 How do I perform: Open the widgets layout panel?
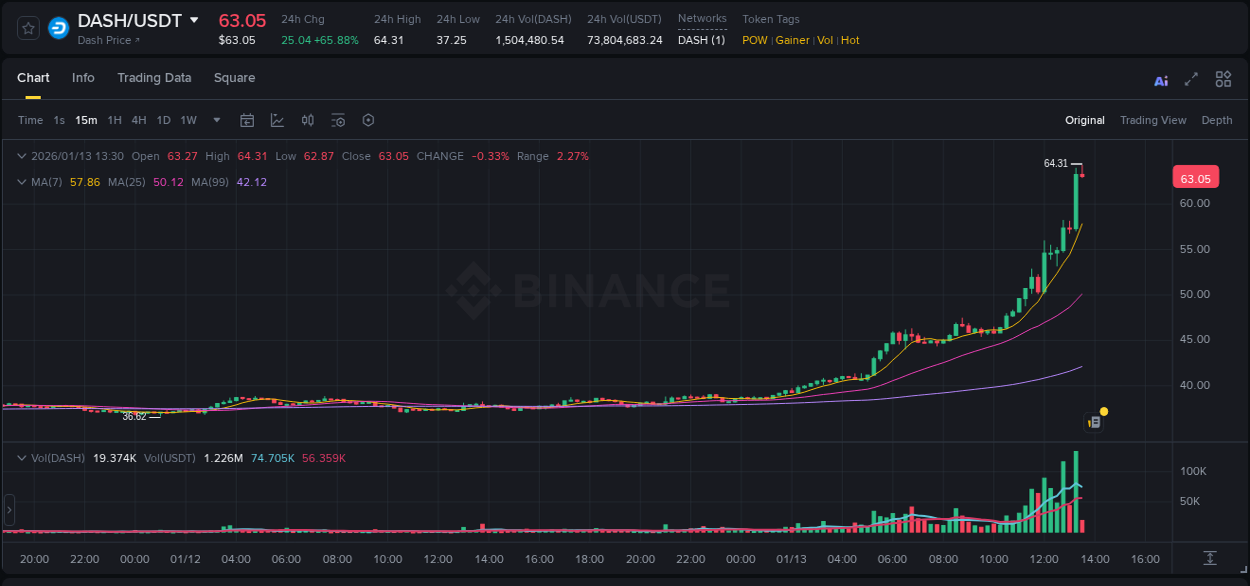point(1223,79)
